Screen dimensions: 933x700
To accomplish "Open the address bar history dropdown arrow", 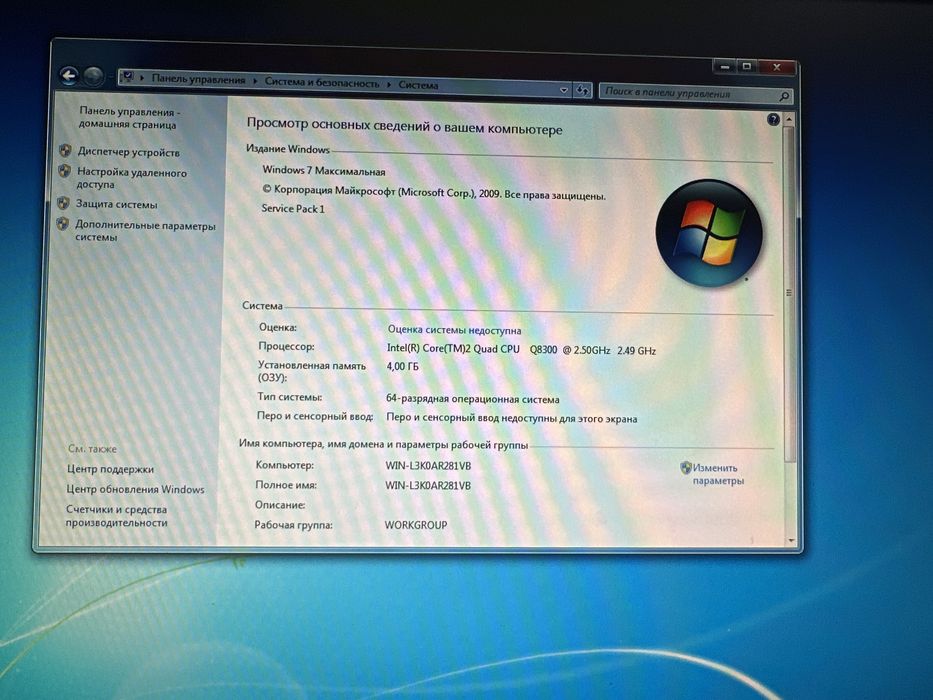I will [x=563, y=90].
